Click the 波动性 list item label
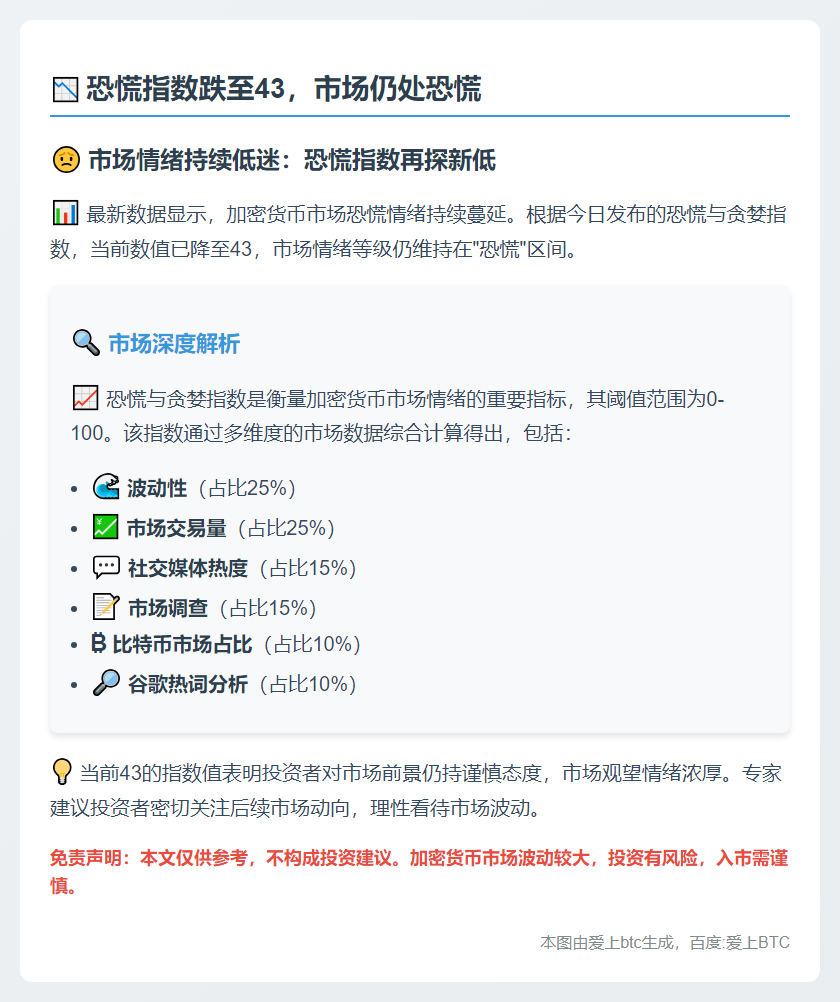The image size is (840, 1002). coord(157,488)
